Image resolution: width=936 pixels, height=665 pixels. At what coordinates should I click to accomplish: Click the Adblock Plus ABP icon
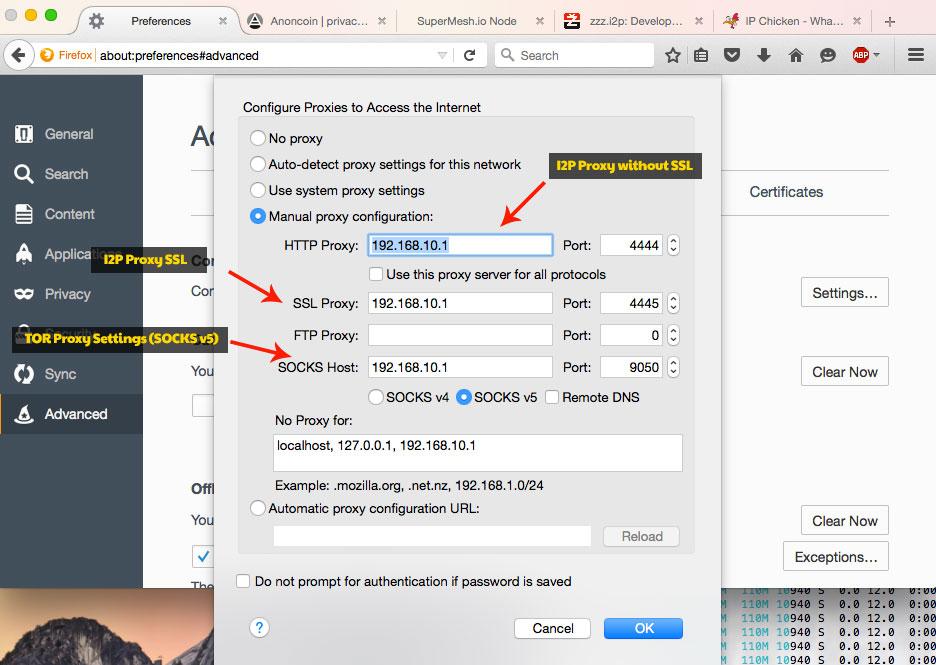860,56
